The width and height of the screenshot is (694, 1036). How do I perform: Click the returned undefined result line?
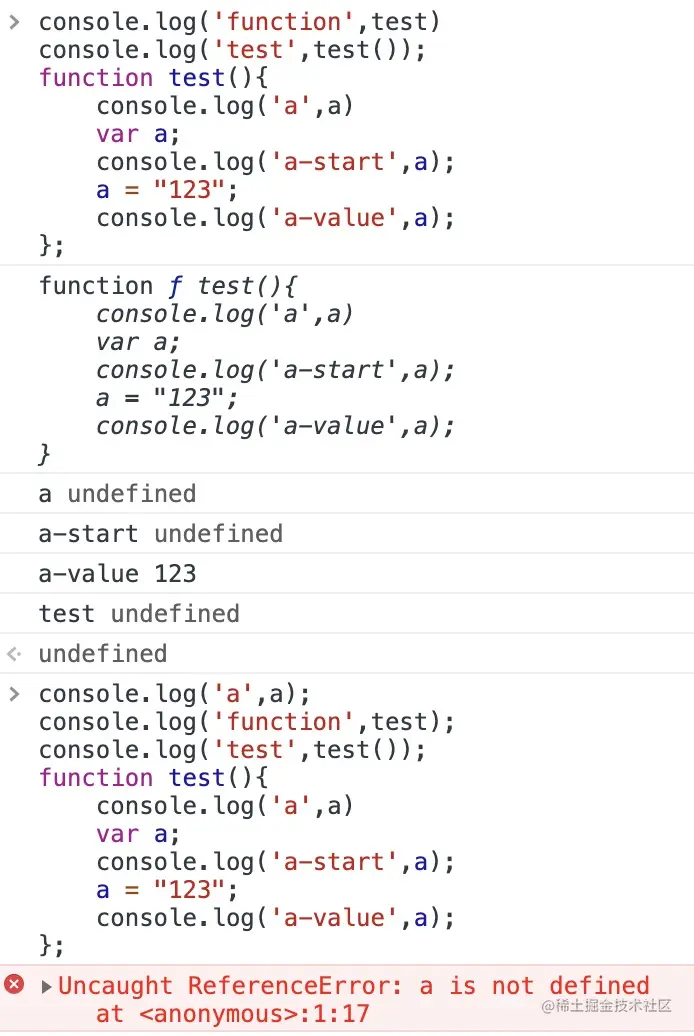(102, 654)
